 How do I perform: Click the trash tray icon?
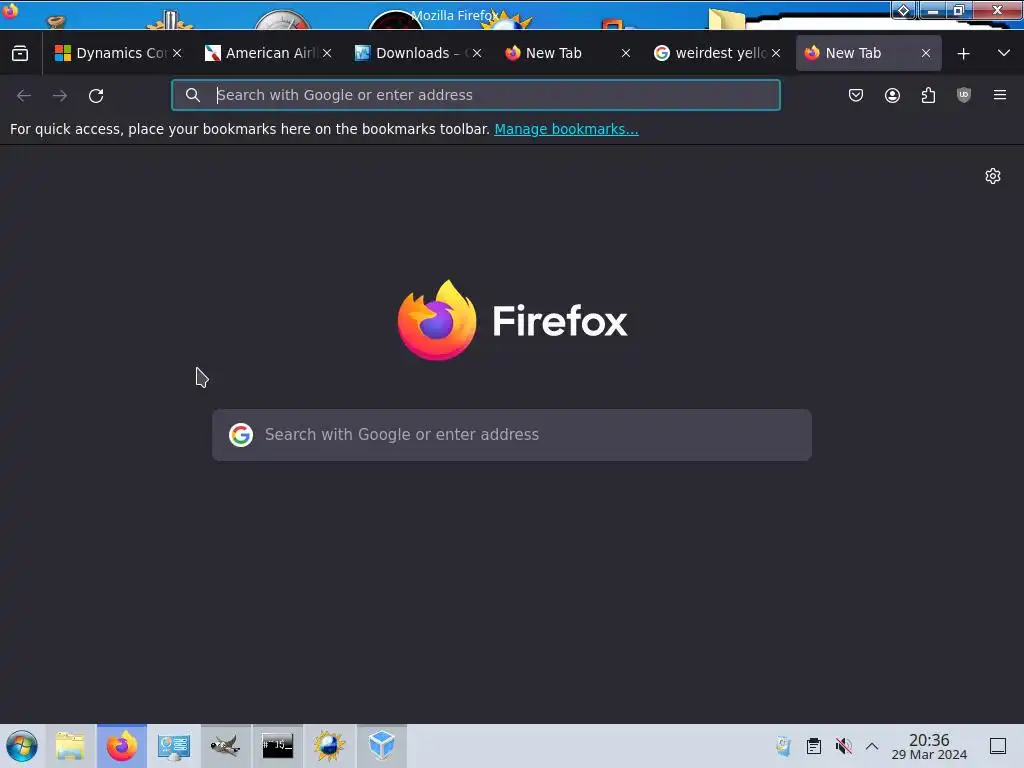(x=783, y=746)
